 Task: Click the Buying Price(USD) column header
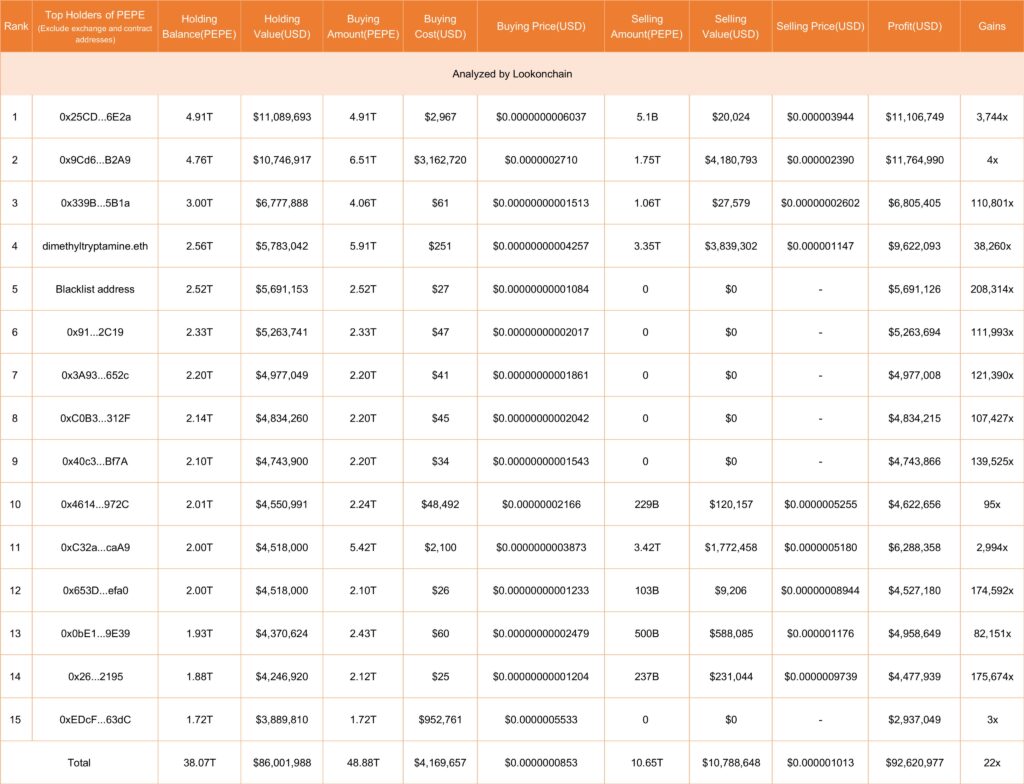[541, 26]
